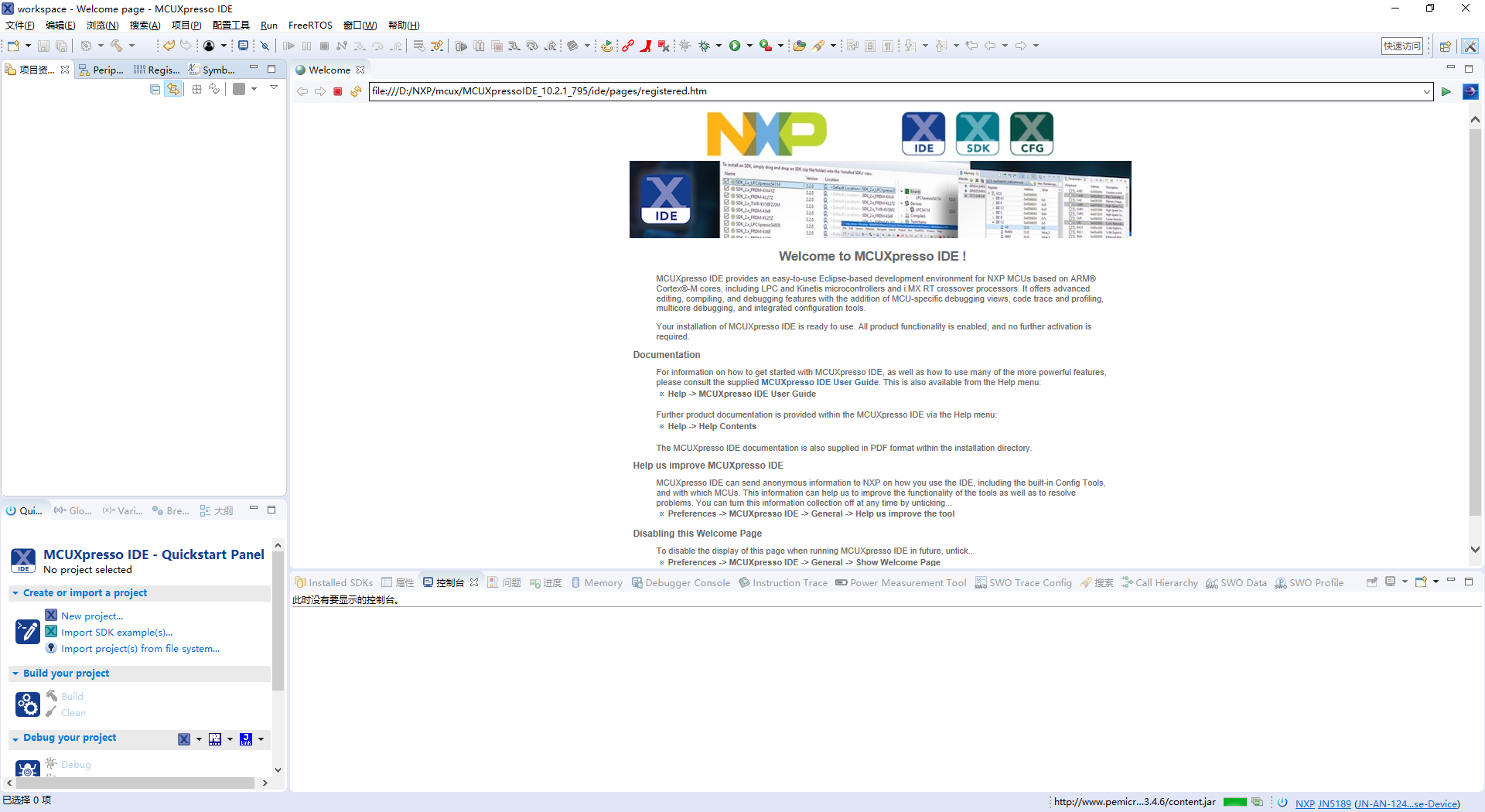Click green go arrow next to URL field

[1446, 91]
